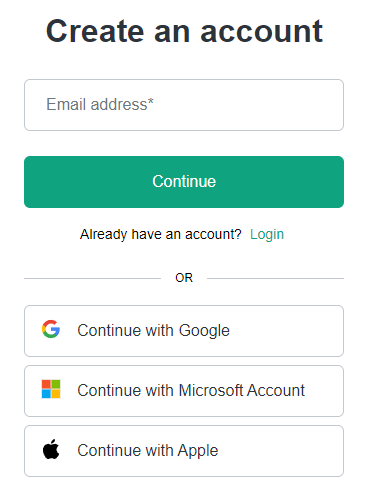
Task: Choose Continue with Microsoft Account button
Action: coord(184,391)
